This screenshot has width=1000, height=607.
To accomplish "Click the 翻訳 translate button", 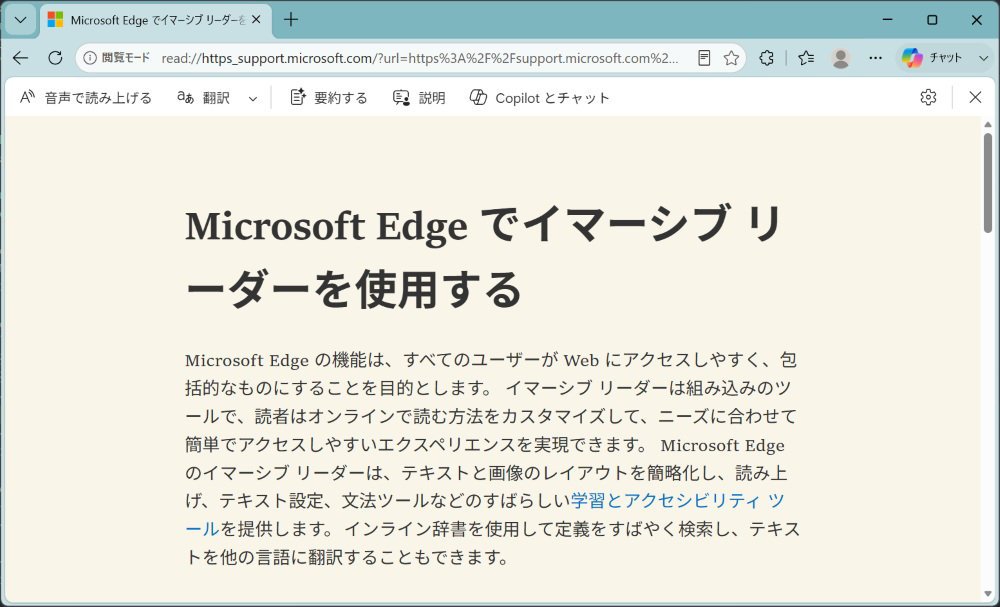I will coord(203,98).
